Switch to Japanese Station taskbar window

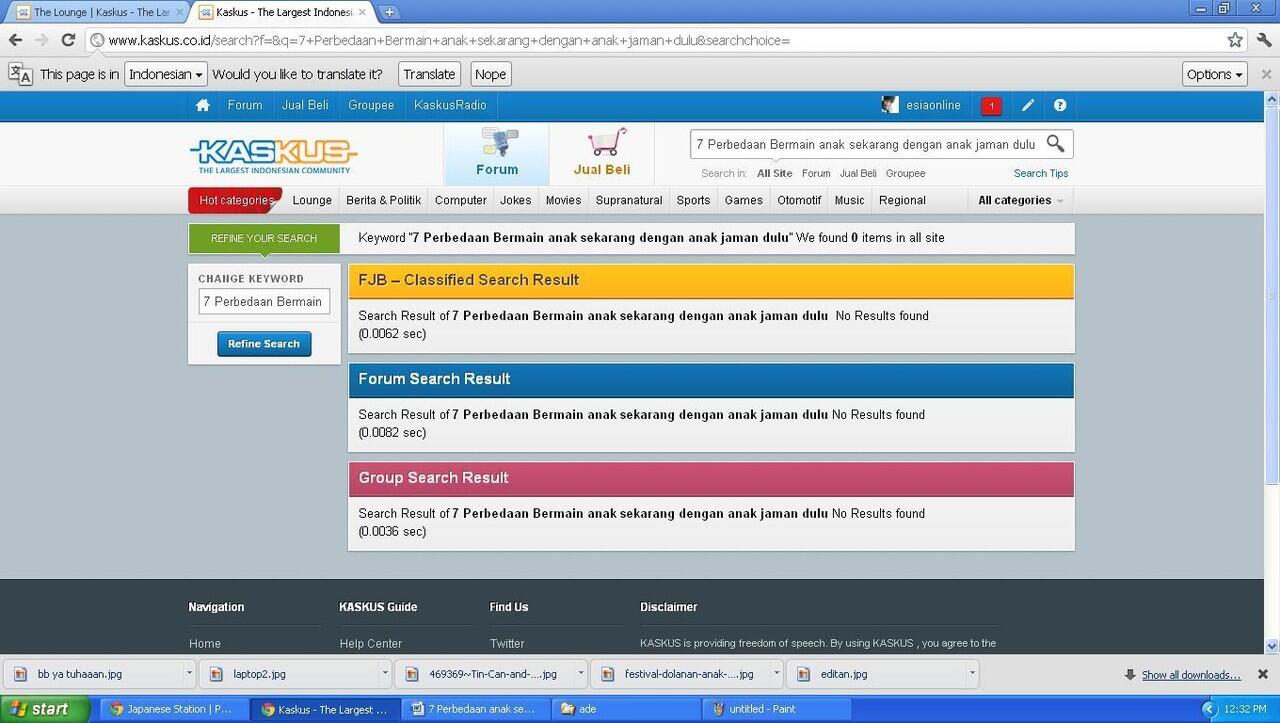(x=176, y=709)
